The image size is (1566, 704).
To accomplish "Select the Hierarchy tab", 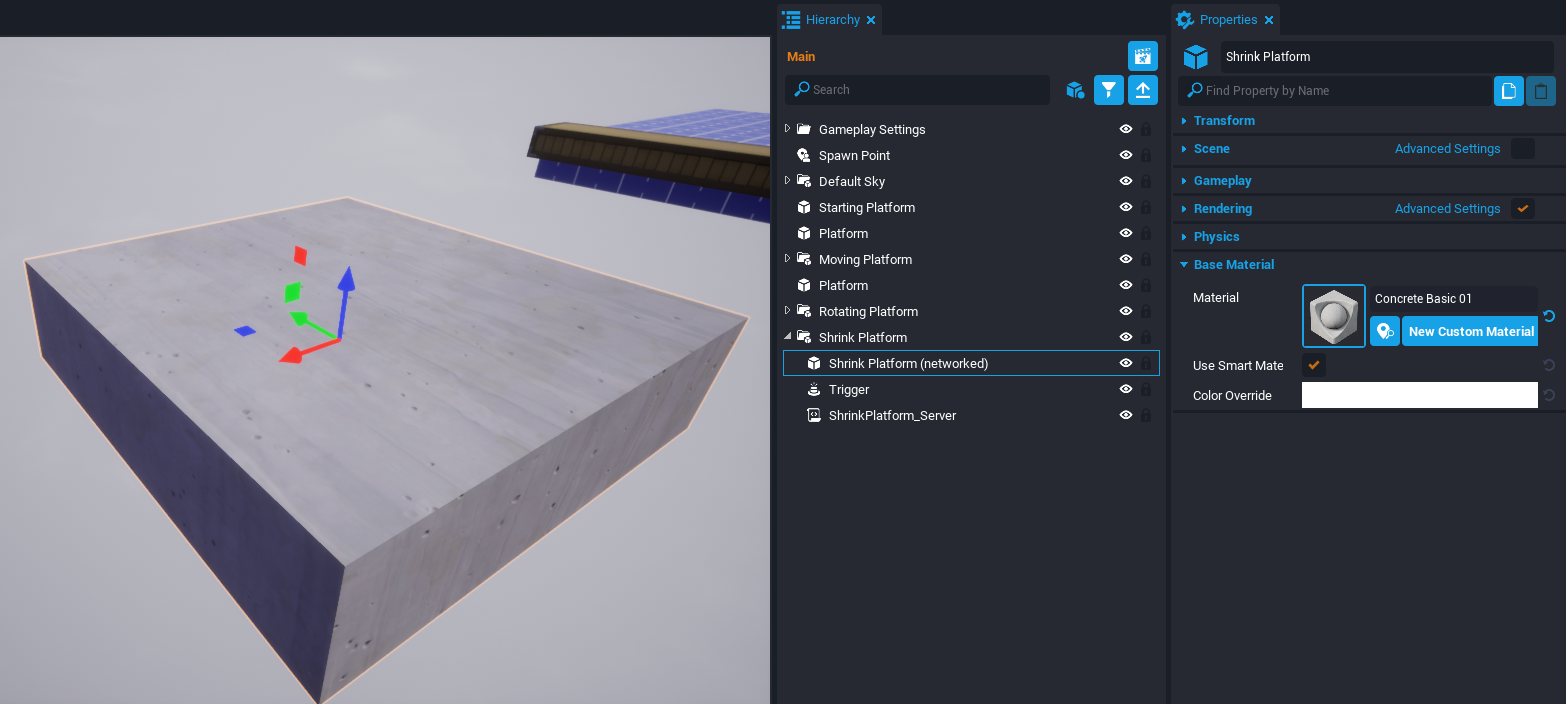I will (x=830, y=19).
